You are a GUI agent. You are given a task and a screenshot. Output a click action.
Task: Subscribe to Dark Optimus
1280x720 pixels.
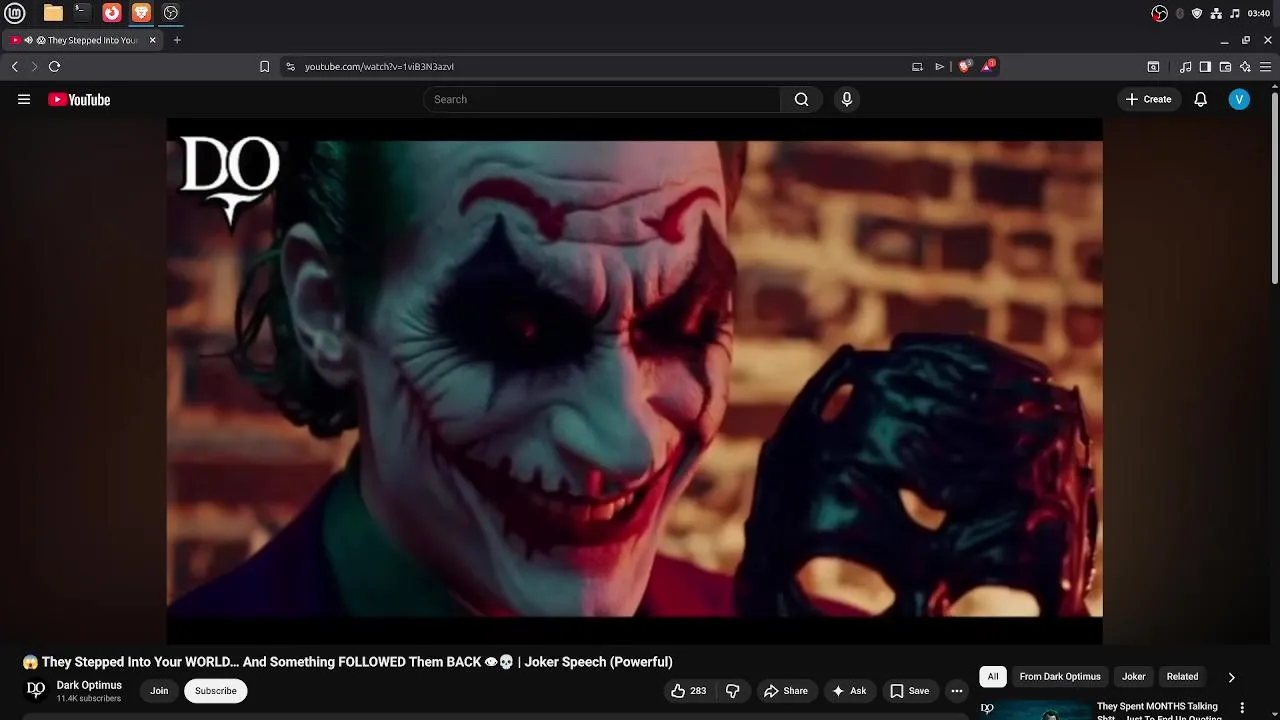tap(216, 691)
